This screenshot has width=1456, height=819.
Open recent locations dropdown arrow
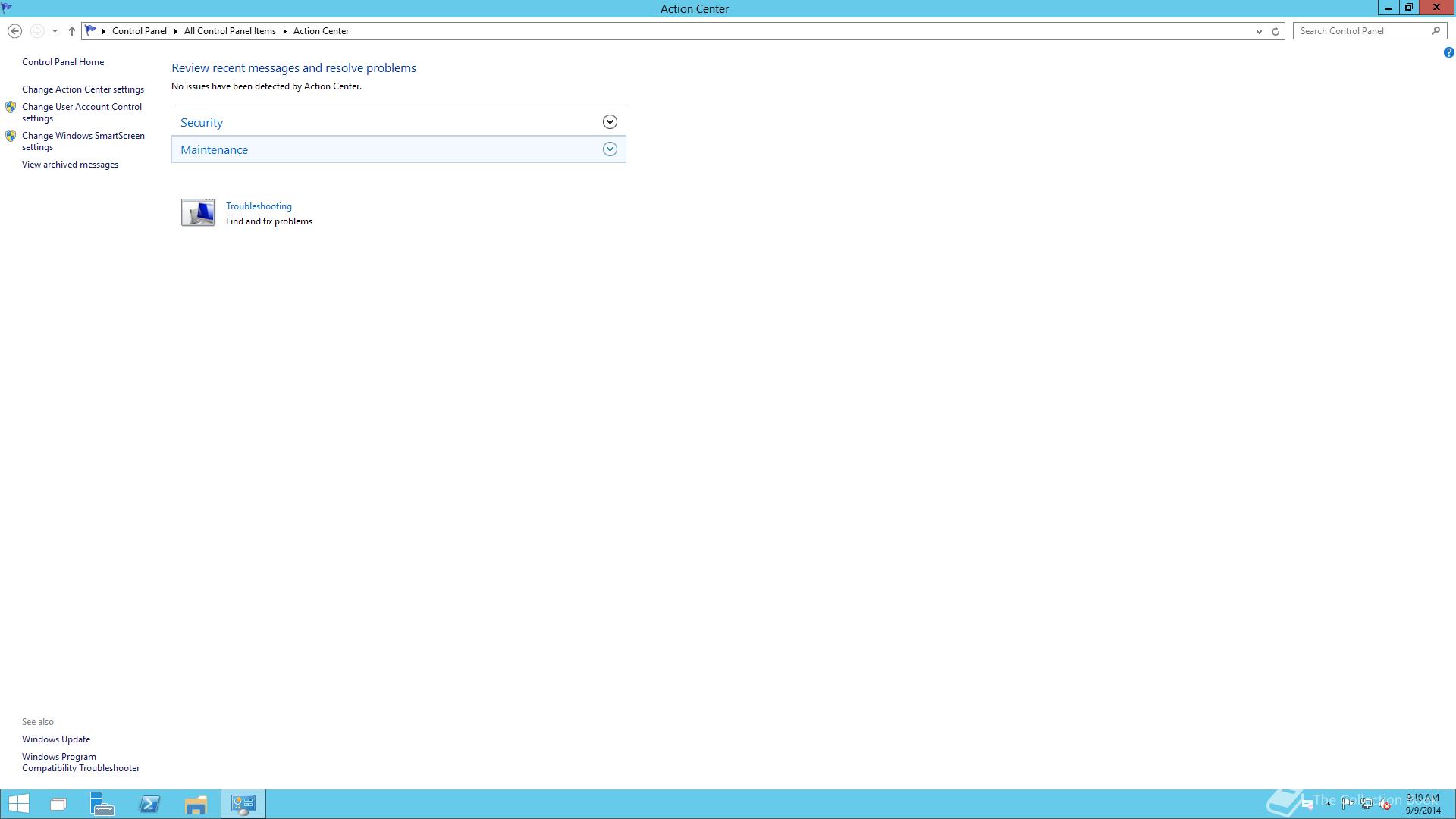55,31
